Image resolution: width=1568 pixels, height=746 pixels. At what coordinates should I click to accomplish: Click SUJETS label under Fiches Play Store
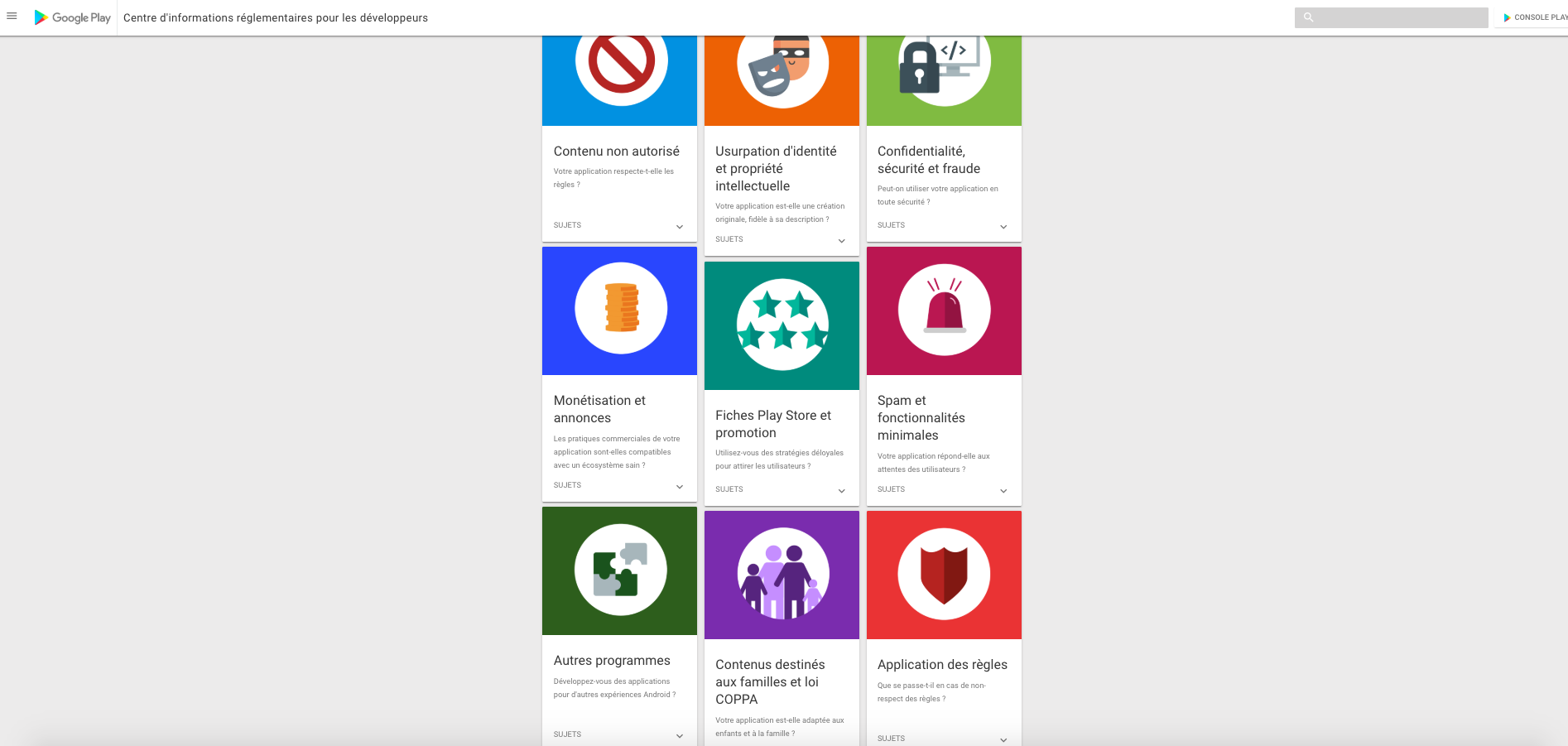(x=729, y=489)
